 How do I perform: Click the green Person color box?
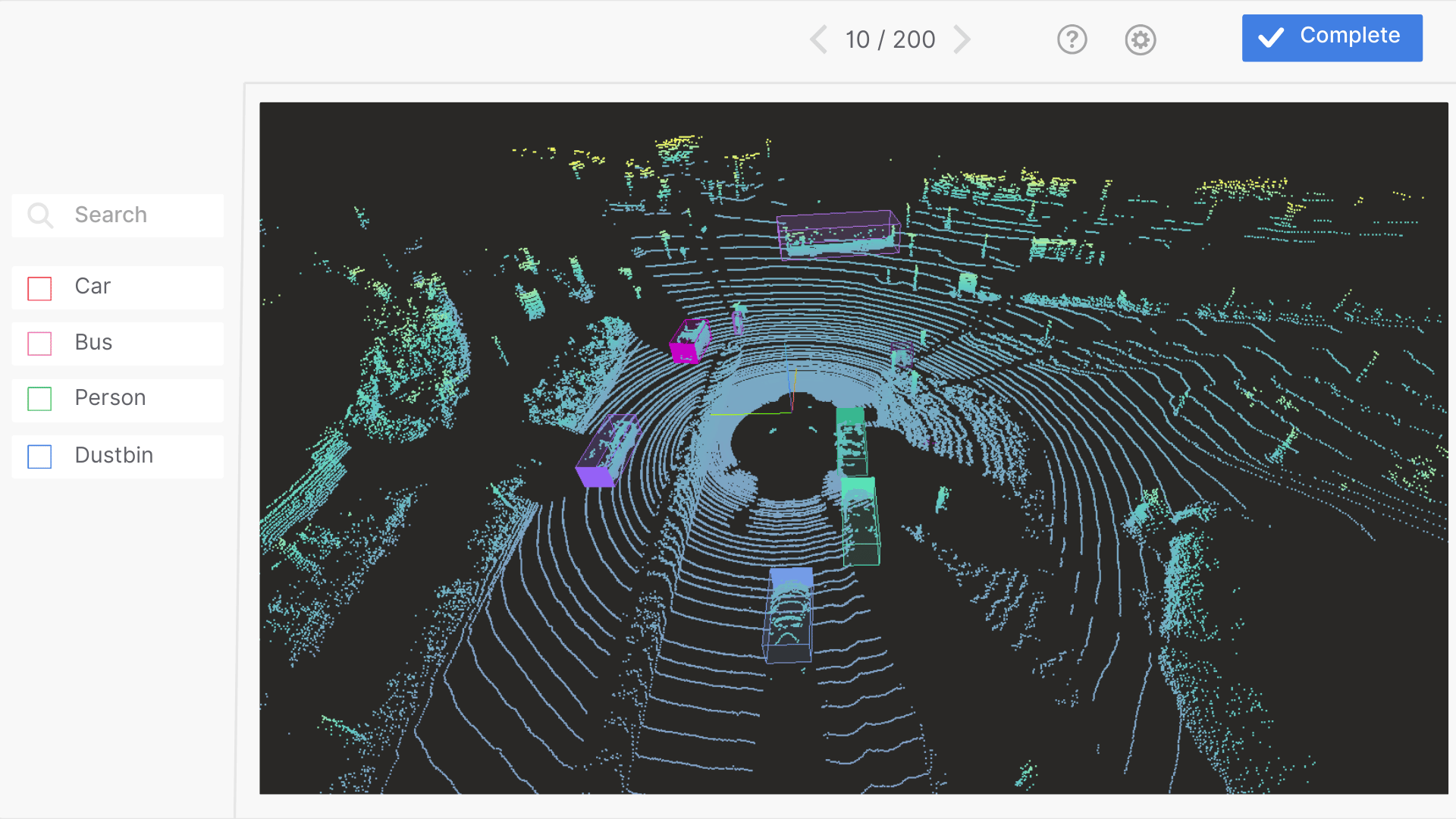tap(39, 399)
